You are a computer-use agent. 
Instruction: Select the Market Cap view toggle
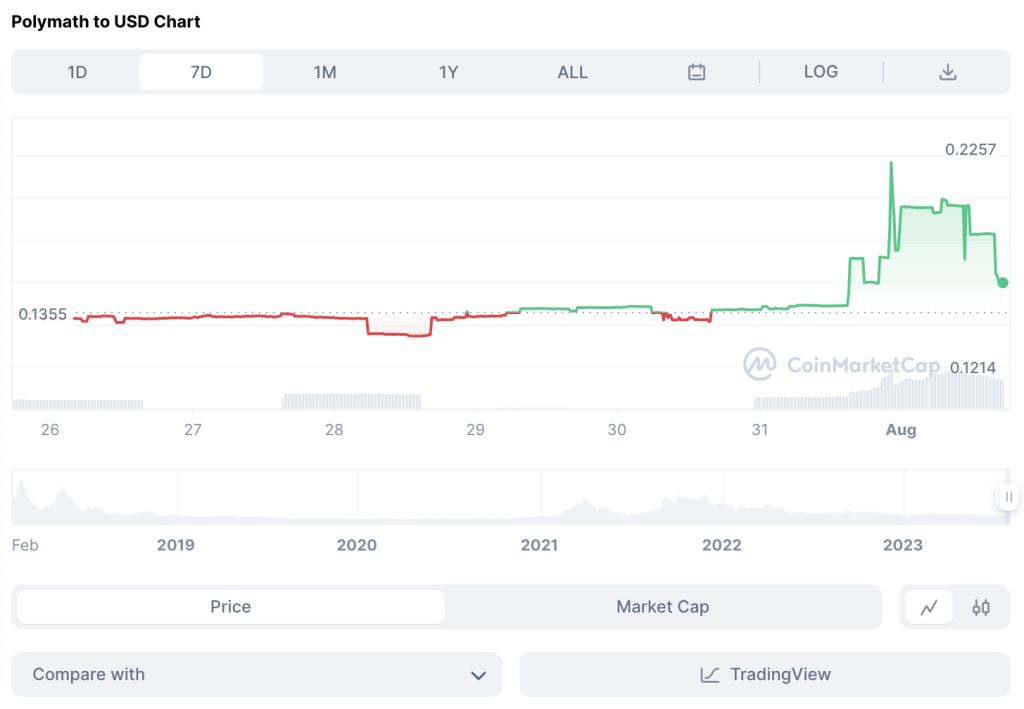662,607
